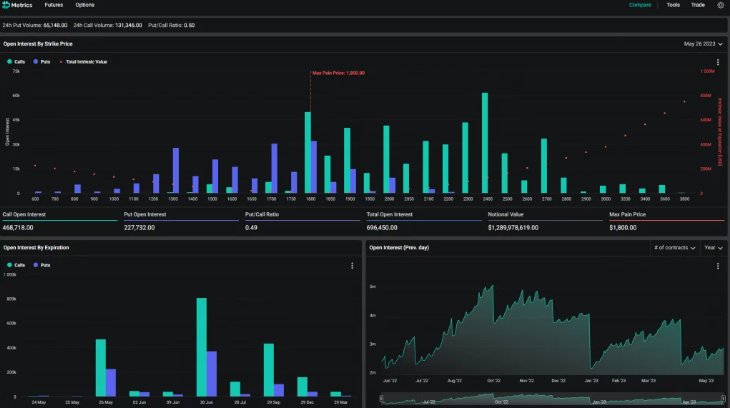Click the tallest call bar at 2400 strike
The width and height of the screenshot is (730, 408).
485,143
